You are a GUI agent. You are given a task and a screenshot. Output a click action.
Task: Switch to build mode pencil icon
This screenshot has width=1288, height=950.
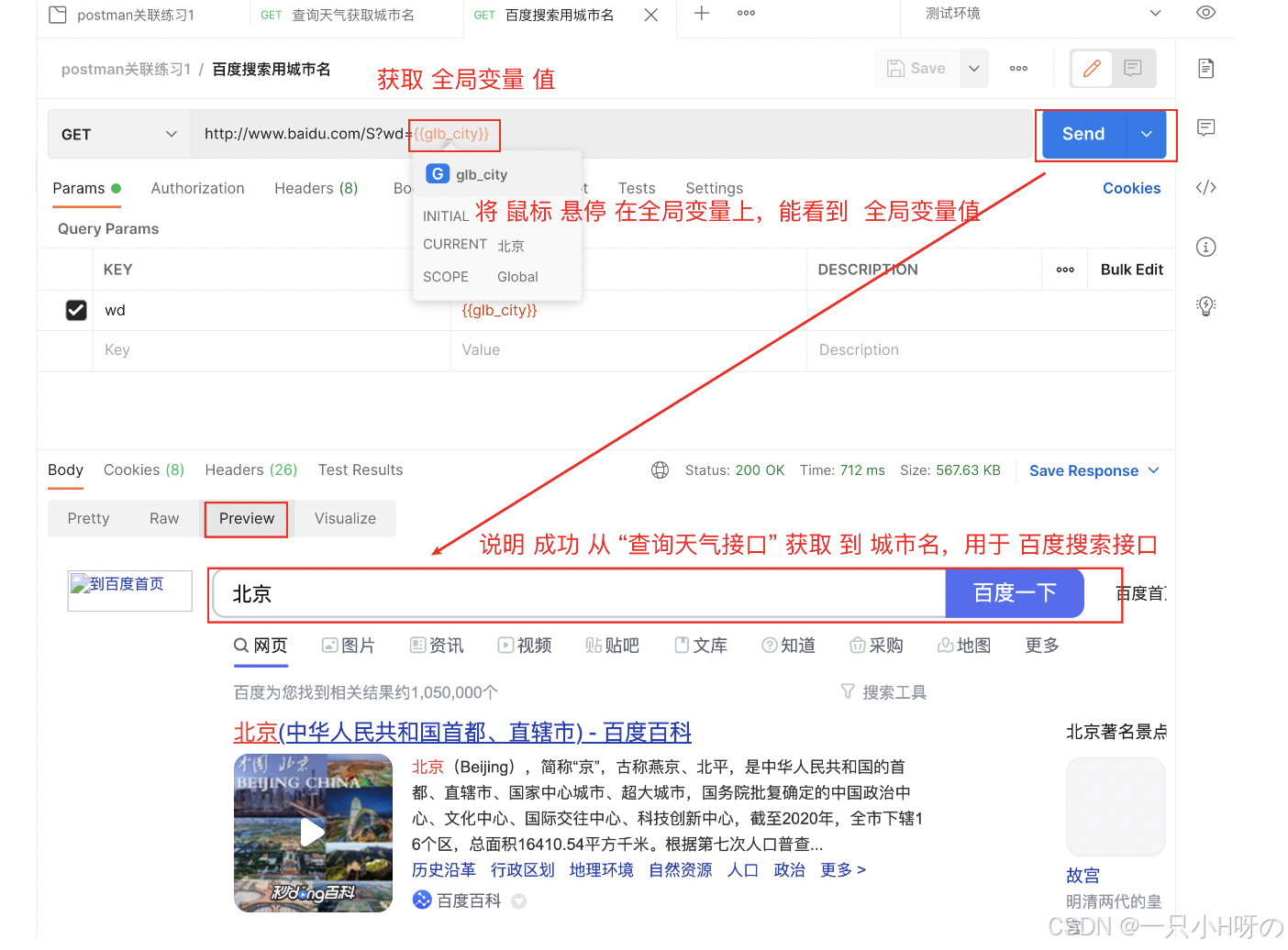(x=1092, y=69)
